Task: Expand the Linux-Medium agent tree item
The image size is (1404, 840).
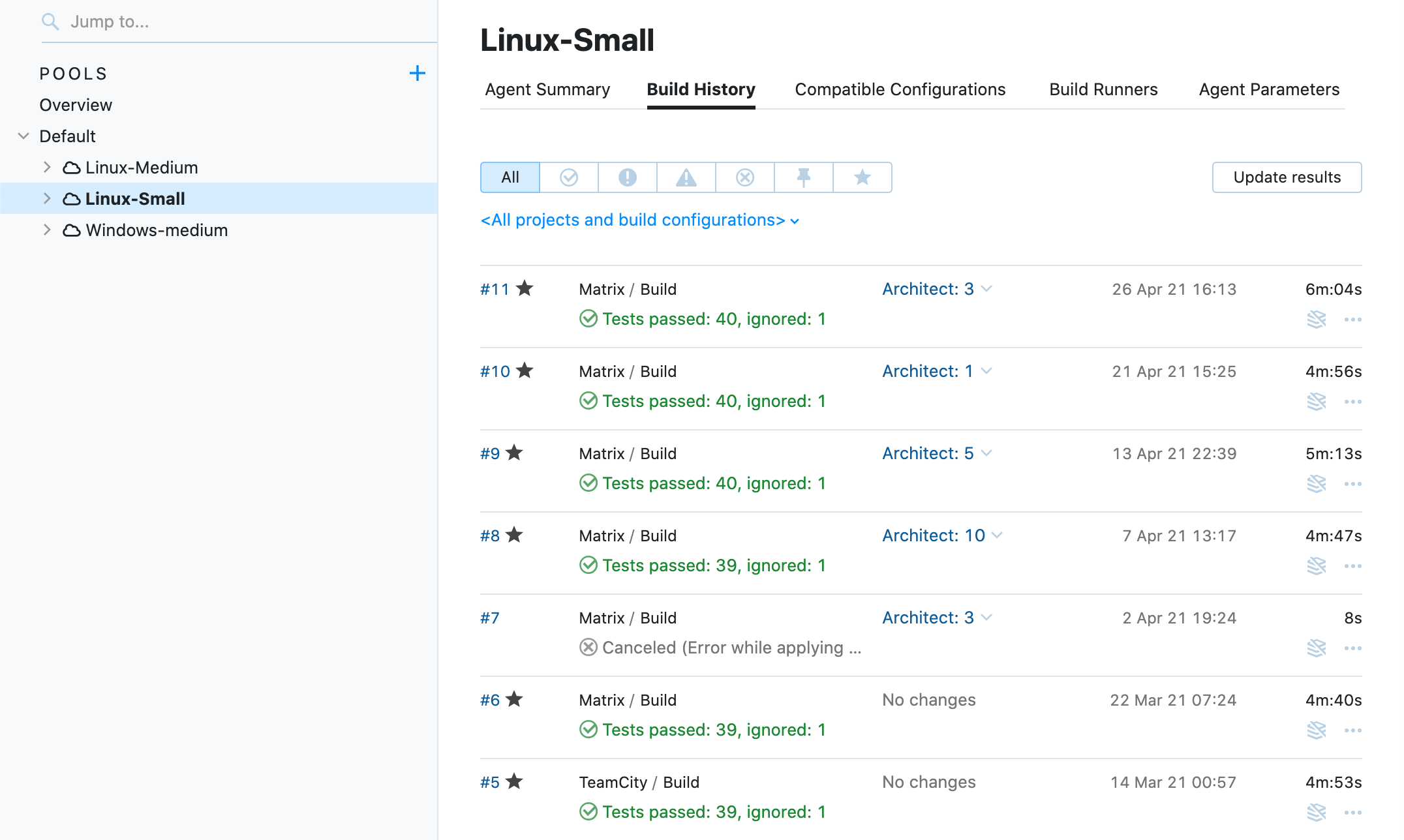Action: click(x=47, y=167)
